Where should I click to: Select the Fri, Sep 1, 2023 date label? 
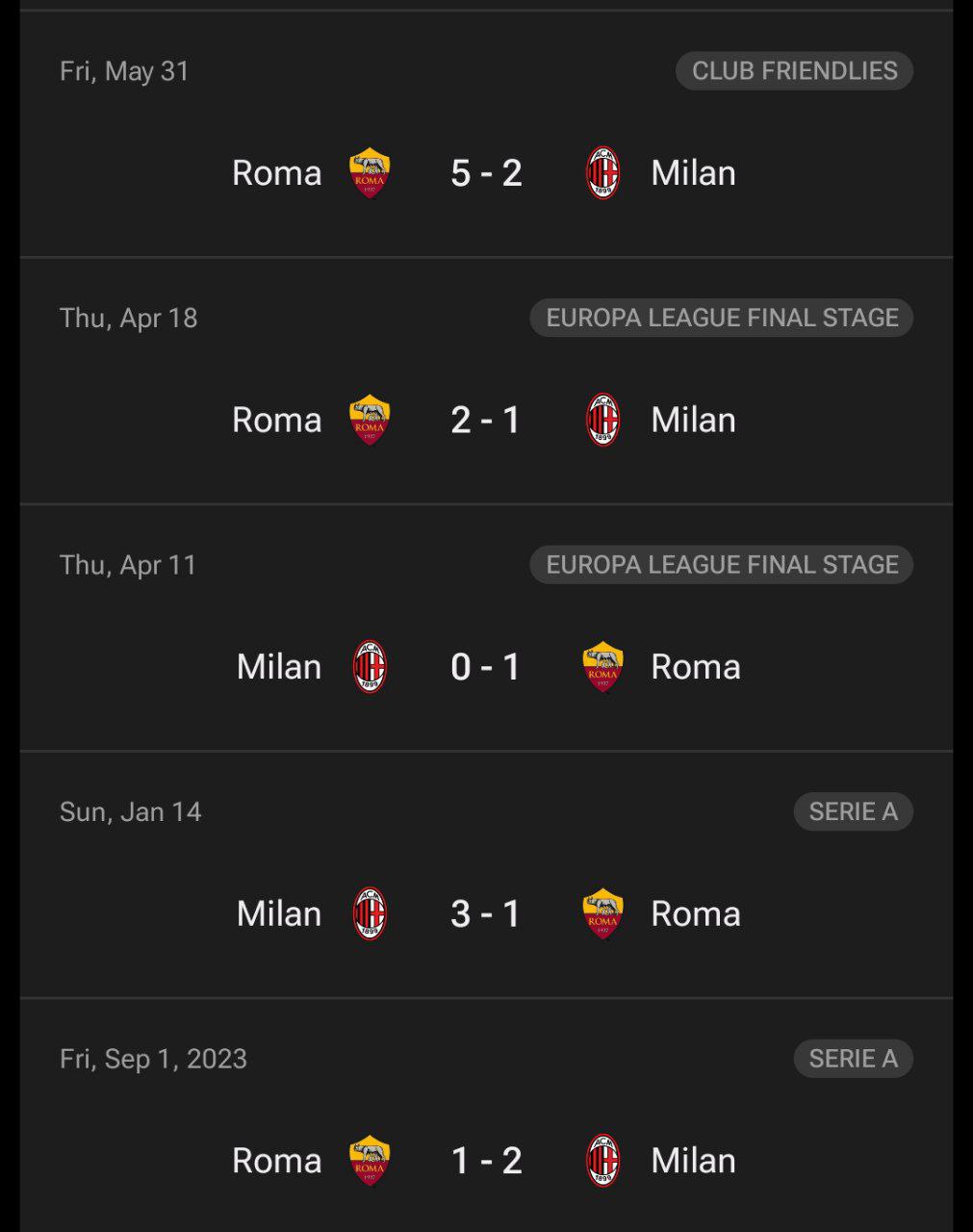[154, 1059]
